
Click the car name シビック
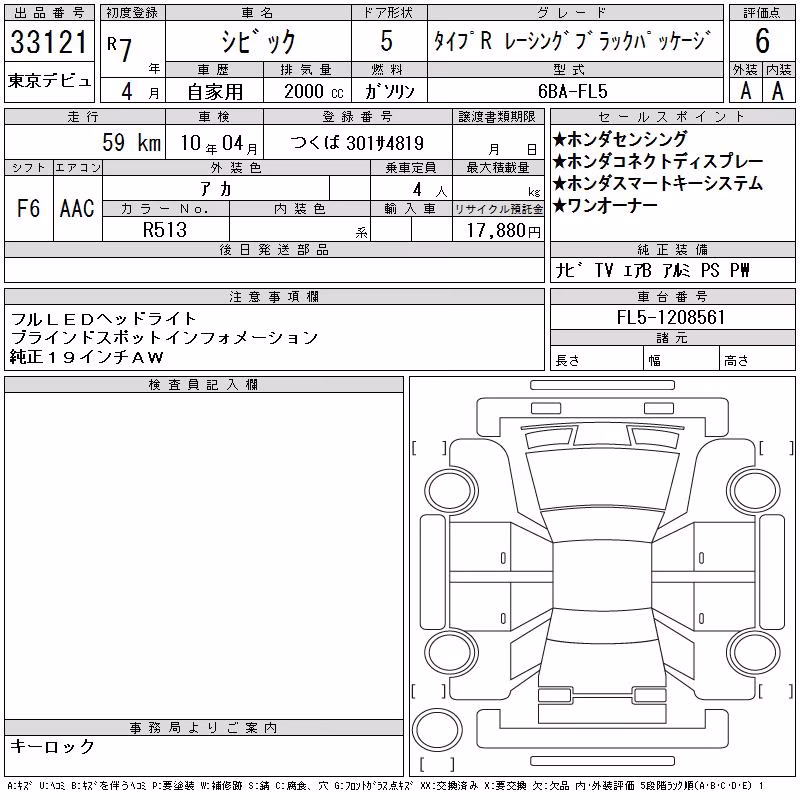click(x=258, y=41)
